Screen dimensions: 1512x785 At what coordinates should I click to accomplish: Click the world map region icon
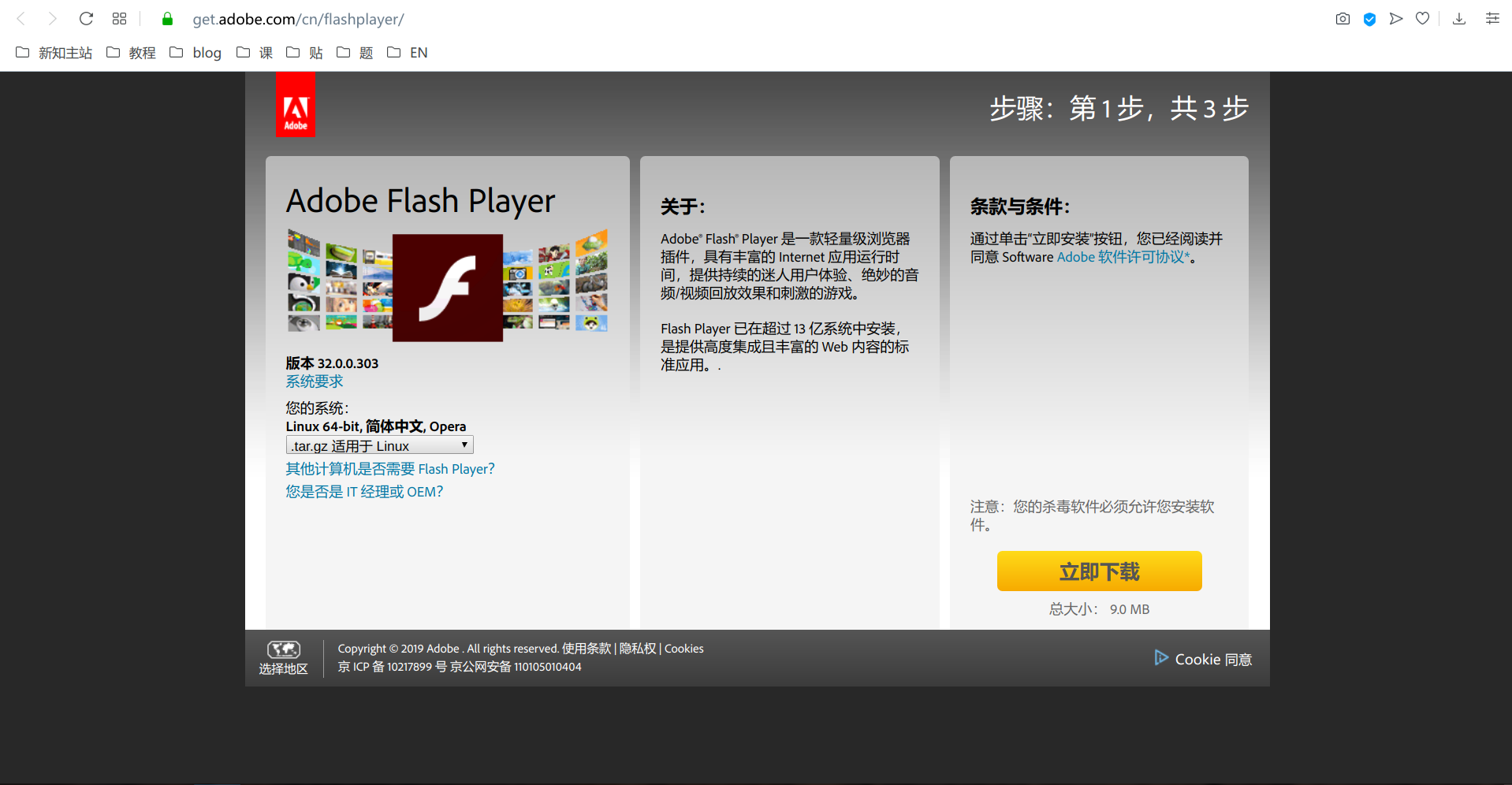pyautogui.click(x=284, y=649)
